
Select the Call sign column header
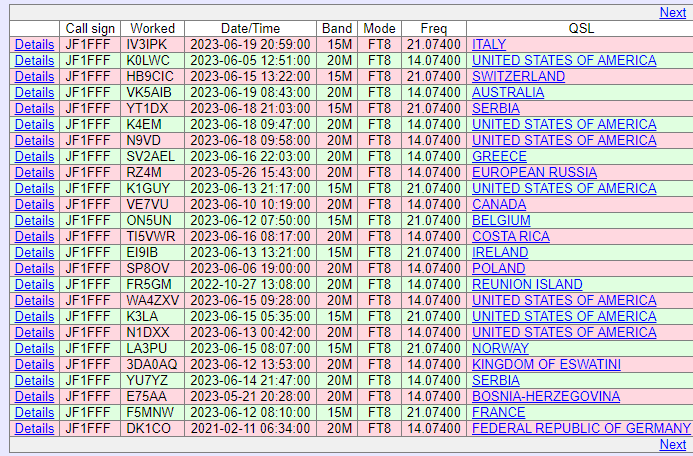tap(90, 29)
